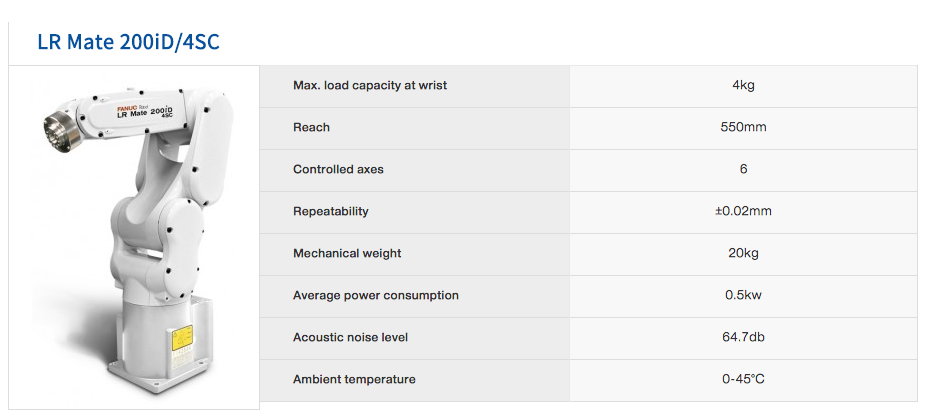Click the LR Mate 200iD/4SC heading
Screen dimensions: 940x417
pyautogui.click(x=128, y=42)
